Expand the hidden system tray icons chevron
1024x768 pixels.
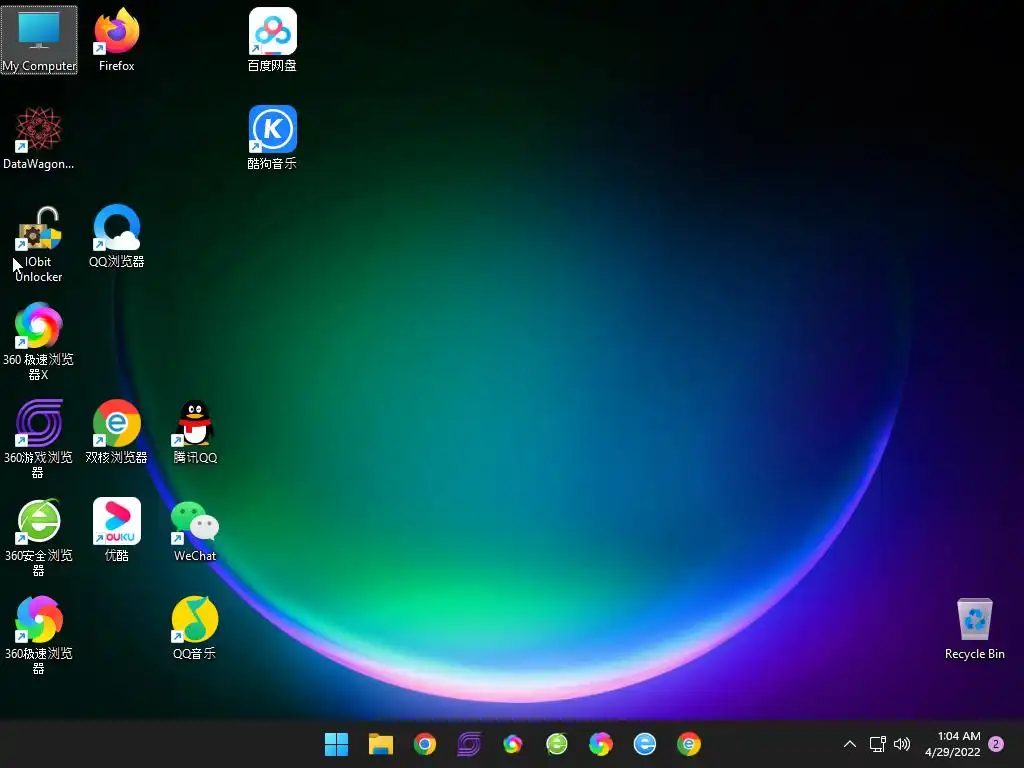[x=850, y=744]
